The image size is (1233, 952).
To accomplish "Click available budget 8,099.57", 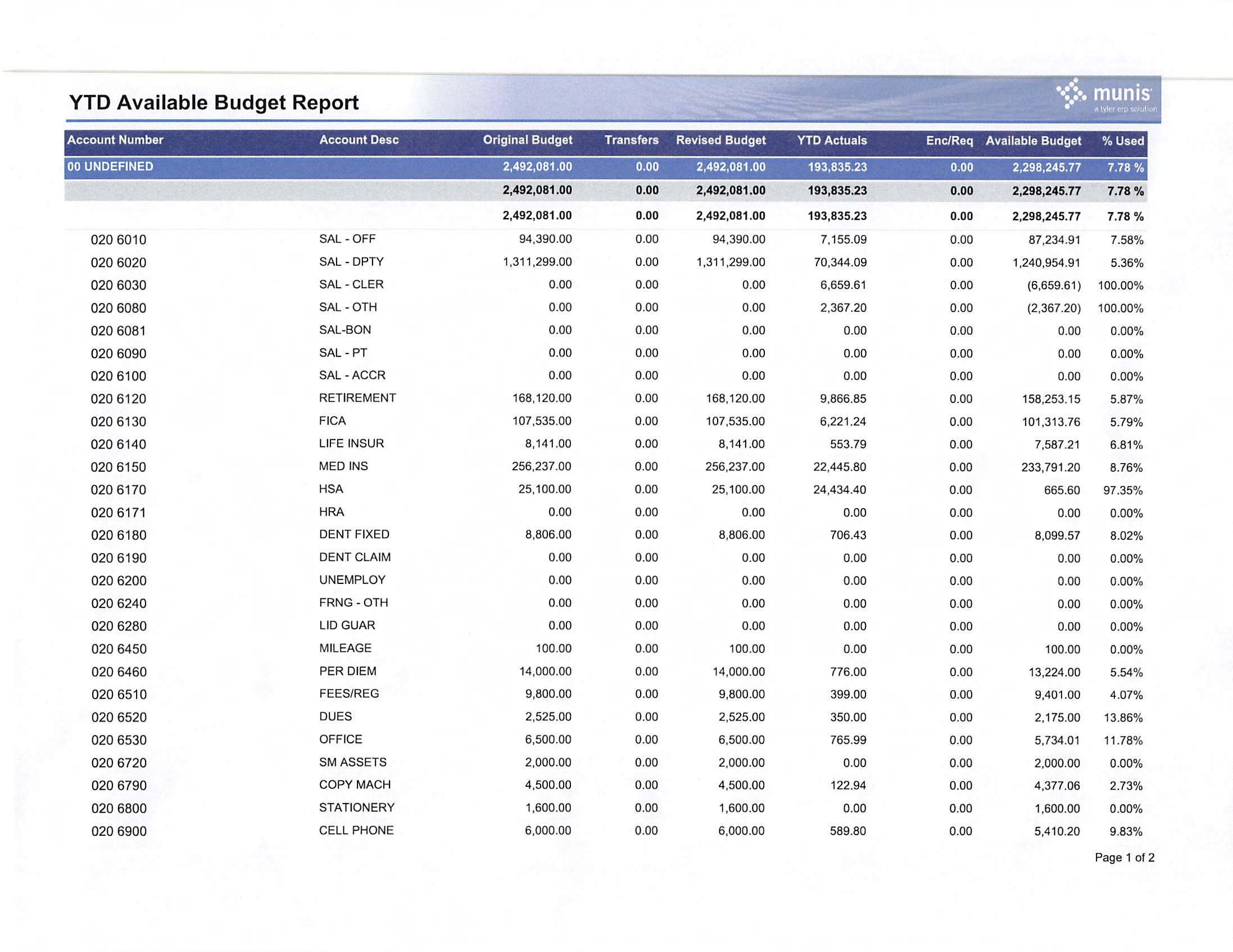I will tap(1058, 535).
